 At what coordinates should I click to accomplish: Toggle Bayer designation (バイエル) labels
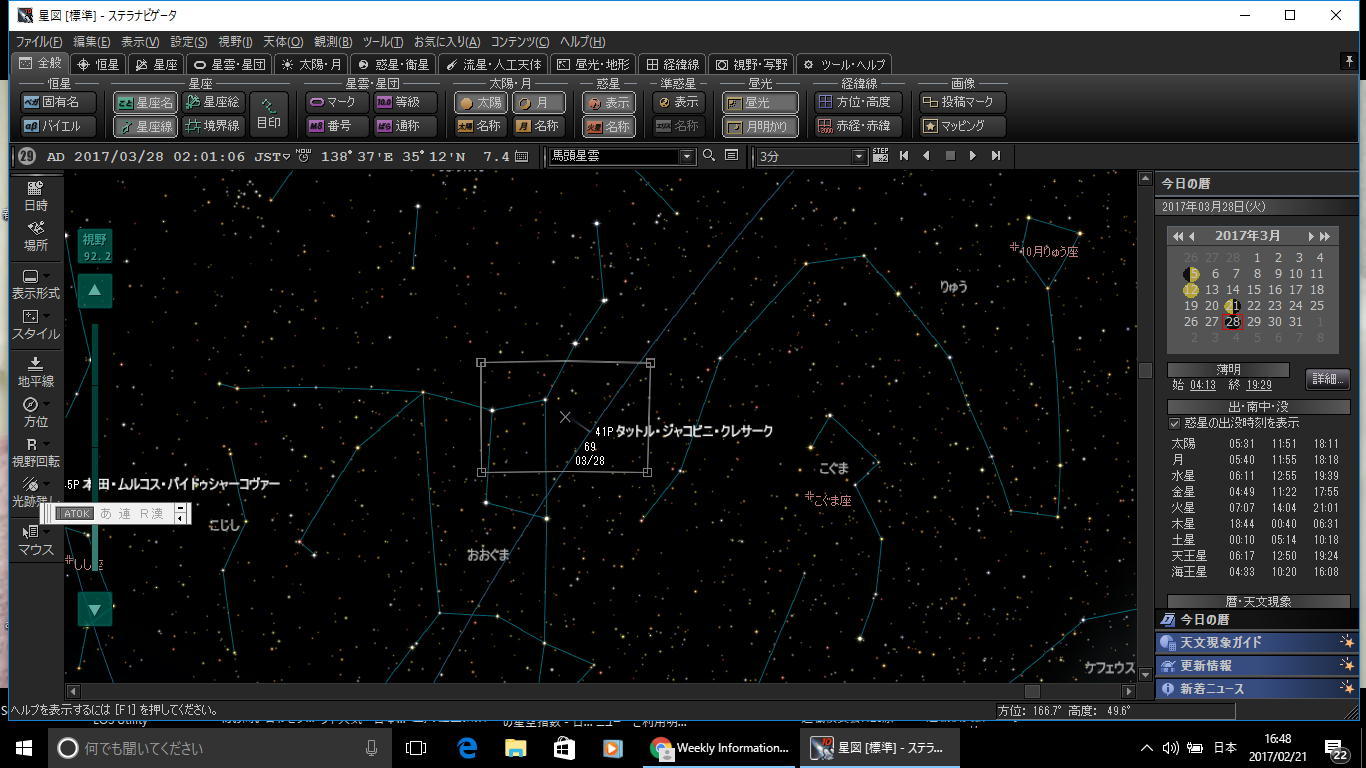coord(58,126)
